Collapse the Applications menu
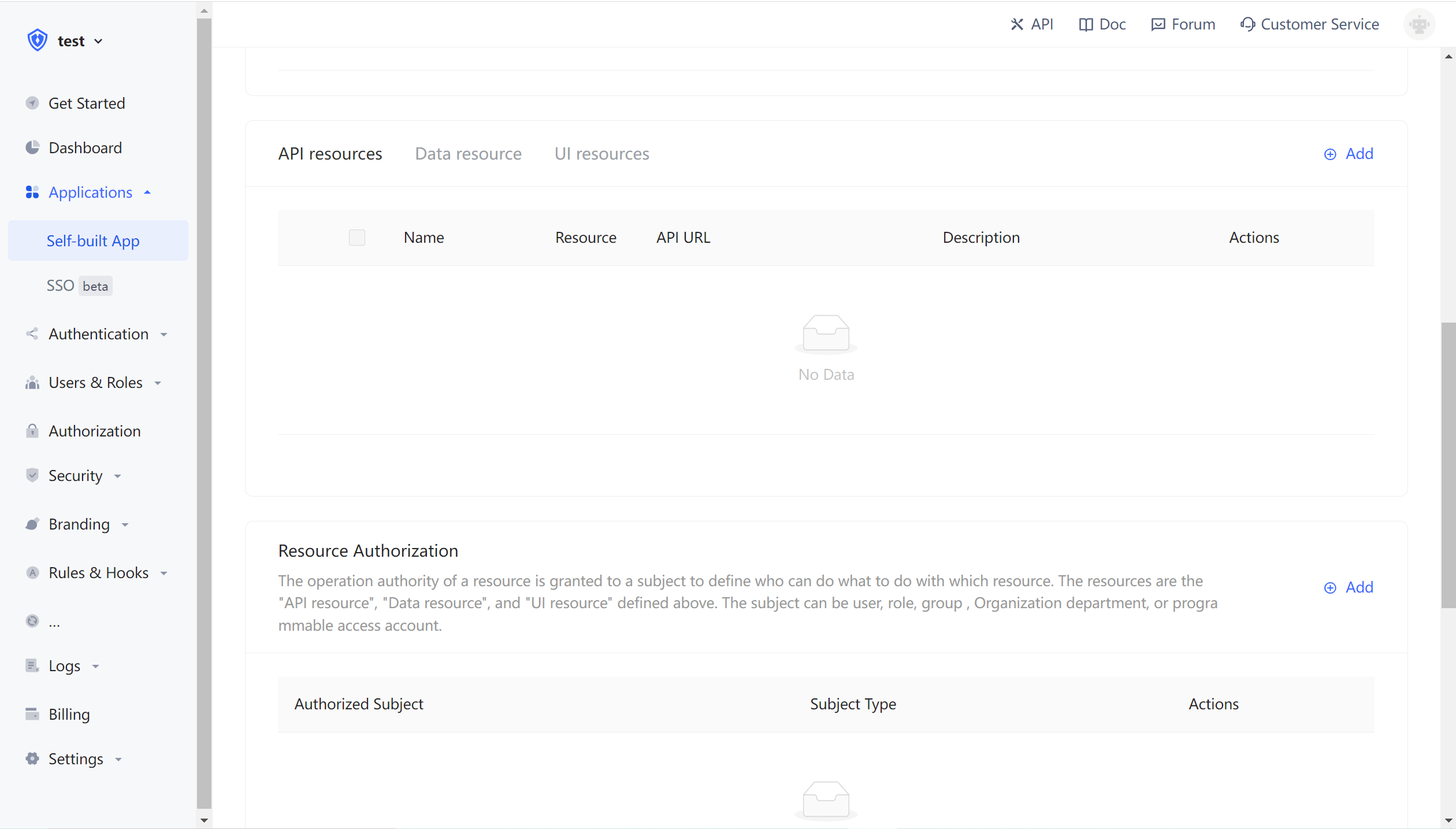 point(90,193)
